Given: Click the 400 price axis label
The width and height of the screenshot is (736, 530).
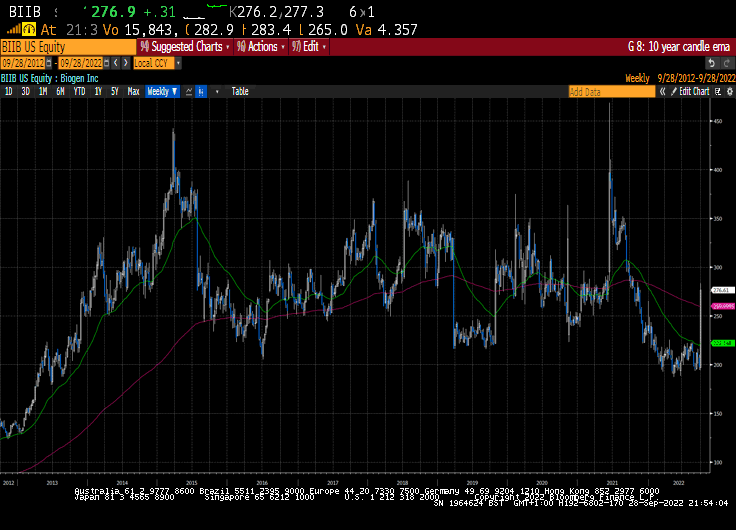Looking at the screenshot, I should tap(717, 170).
